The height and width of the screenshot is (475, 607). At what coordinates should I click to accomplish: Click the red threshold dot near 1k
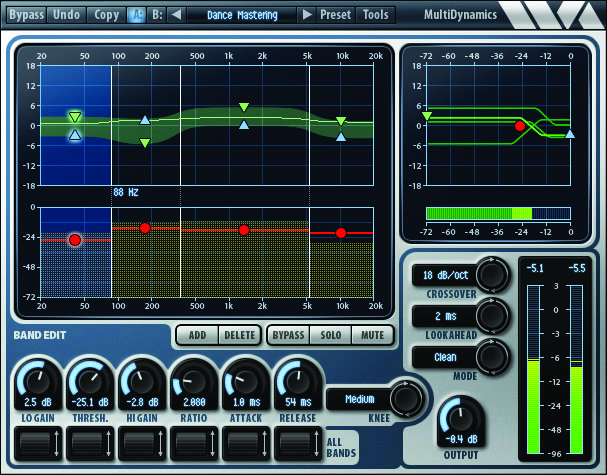[x=244, y=230]
